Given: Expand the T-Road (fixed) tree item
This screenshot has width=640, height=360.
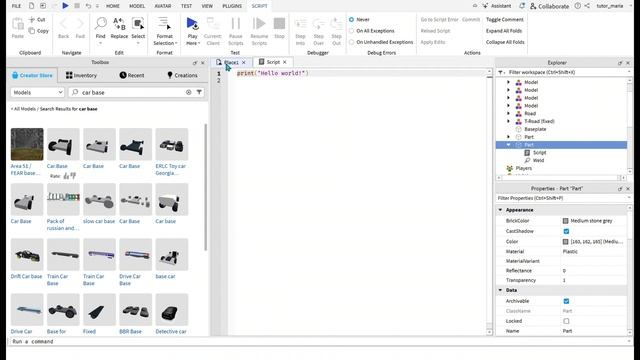Looking at the screenshot, I should pyautogui.click(x=509, y=121).
